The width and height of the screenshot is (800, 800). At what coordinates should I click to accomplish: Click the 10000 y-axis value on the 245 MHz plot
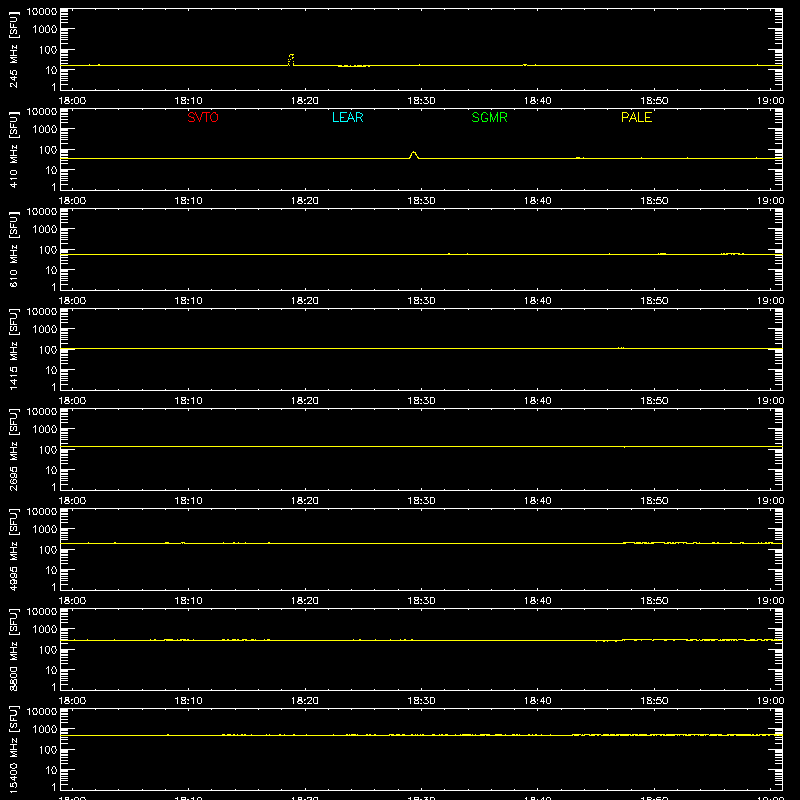tap(42, 12)
